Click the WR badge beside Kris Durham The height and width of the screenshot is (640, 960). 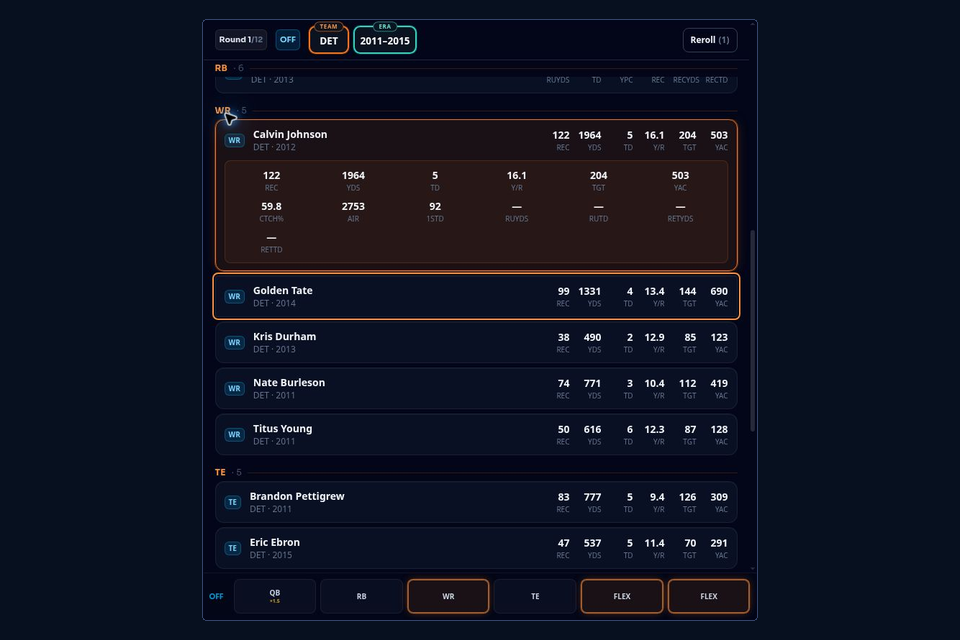pos(234,342)
